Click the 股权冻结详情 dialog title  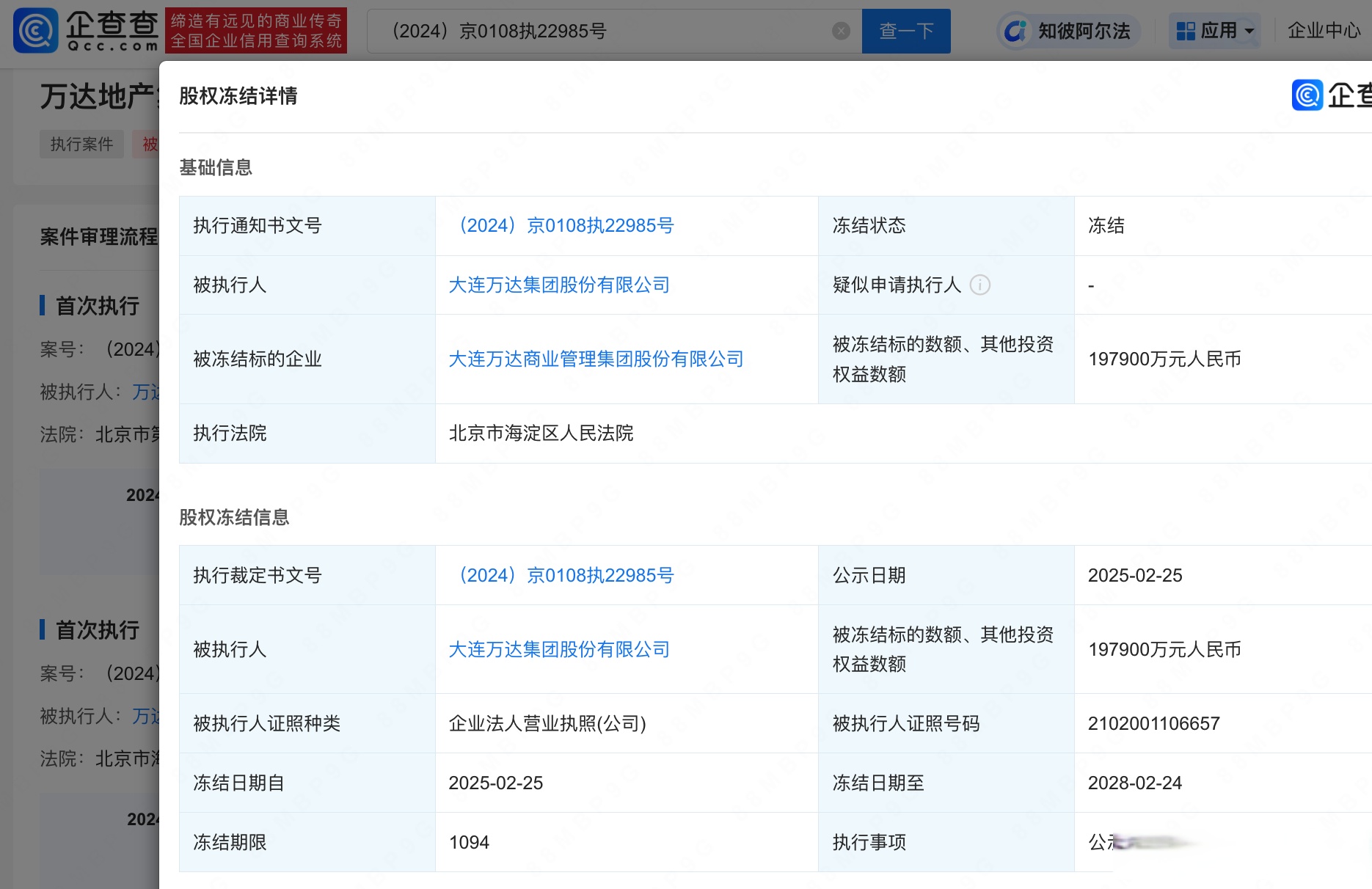[x=238, y=96]
